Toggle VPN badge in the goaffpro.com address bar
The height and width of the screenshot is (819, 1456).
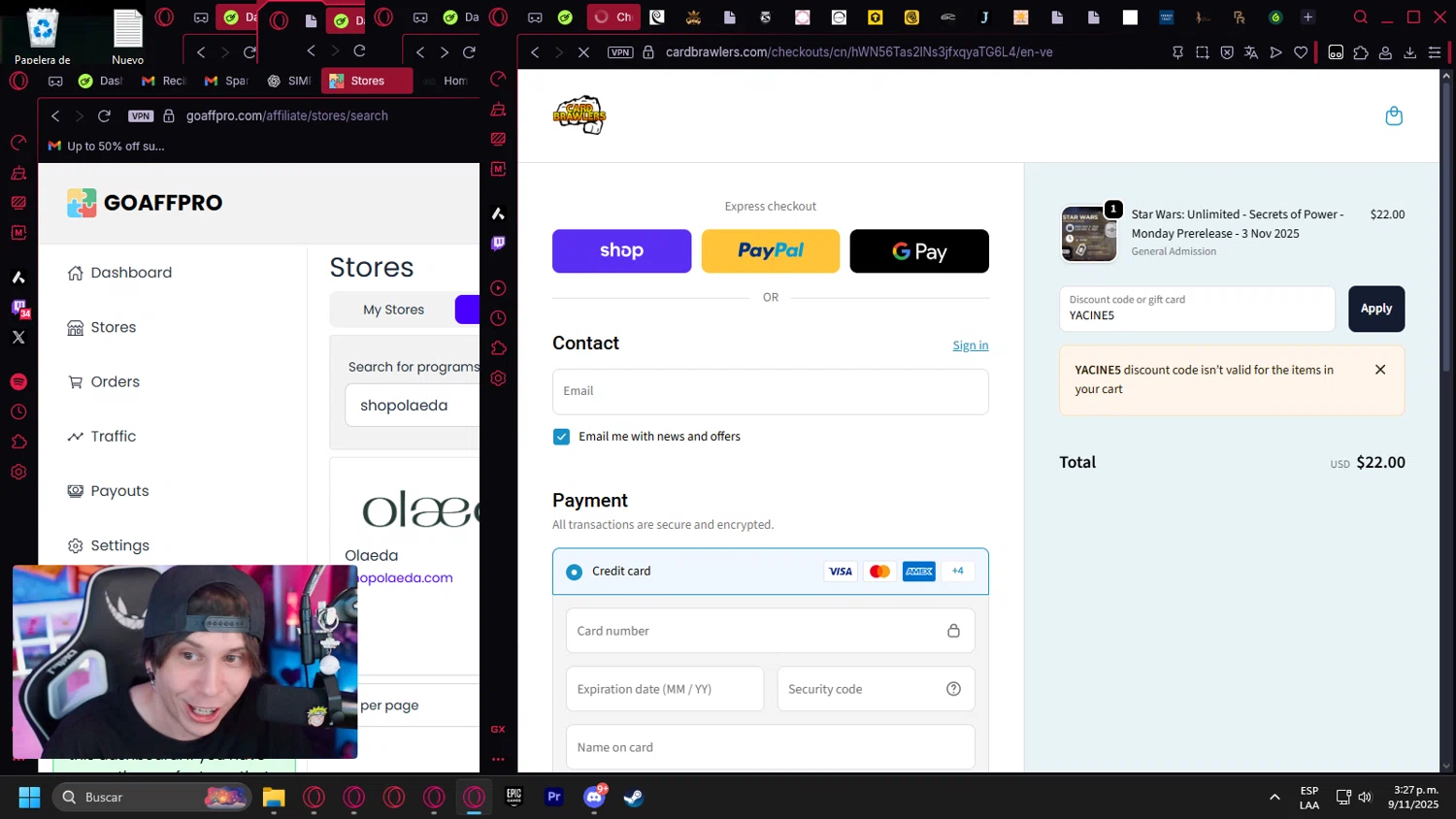tap(141, 115)
